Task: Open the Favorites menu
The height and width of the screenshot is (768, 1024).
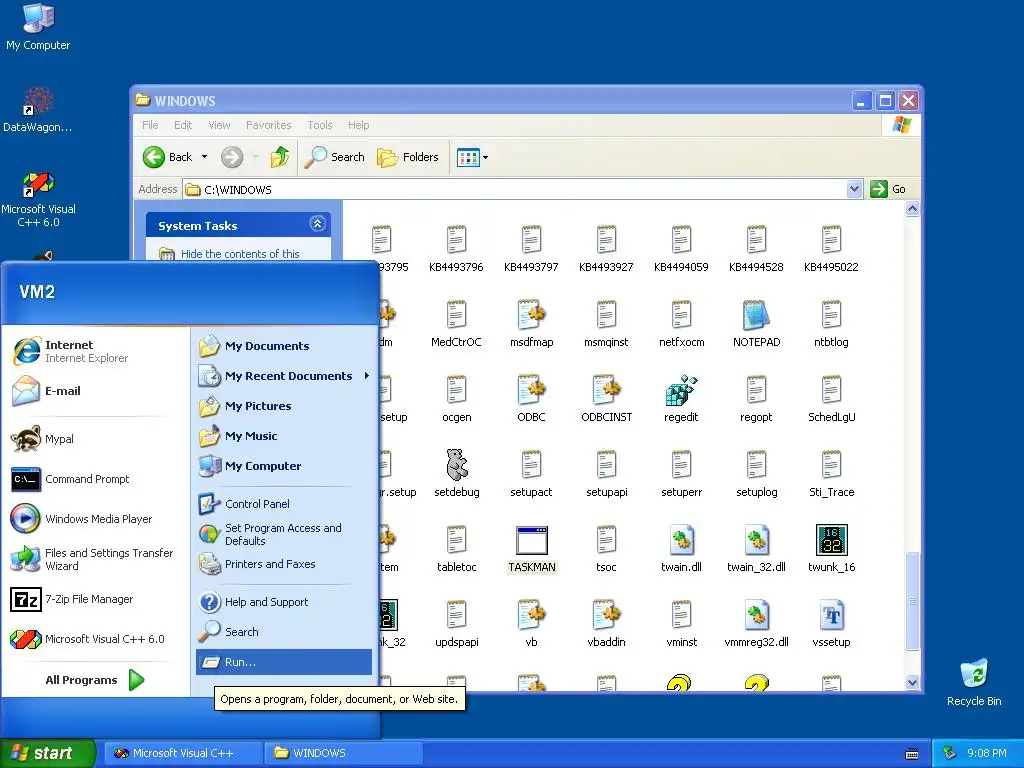Action: (268, 125)
